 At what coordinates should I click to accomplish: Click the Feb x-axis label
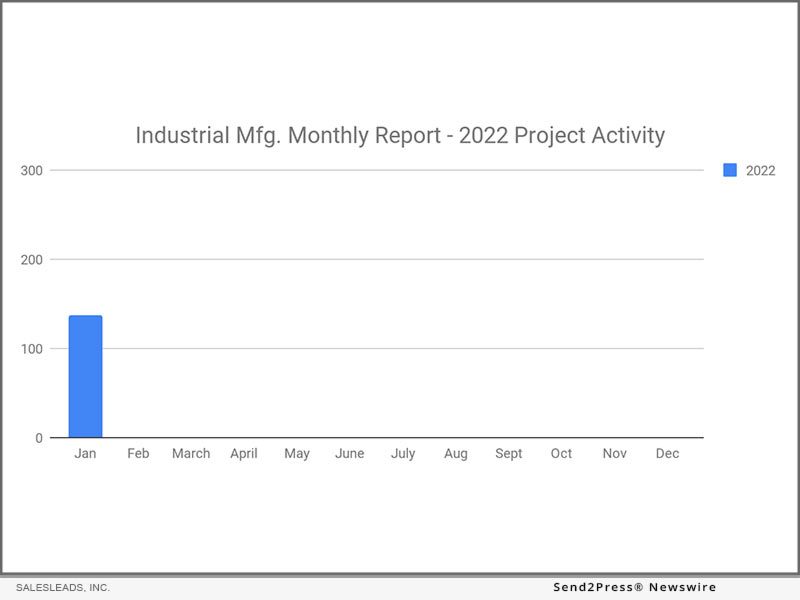tap(138, 454)
